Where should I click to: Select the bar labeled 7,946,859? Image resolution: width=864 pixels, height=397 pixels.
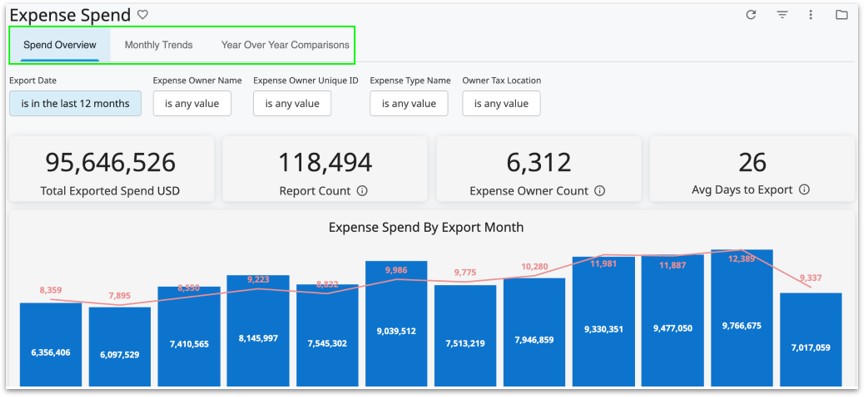click(534, 332)
